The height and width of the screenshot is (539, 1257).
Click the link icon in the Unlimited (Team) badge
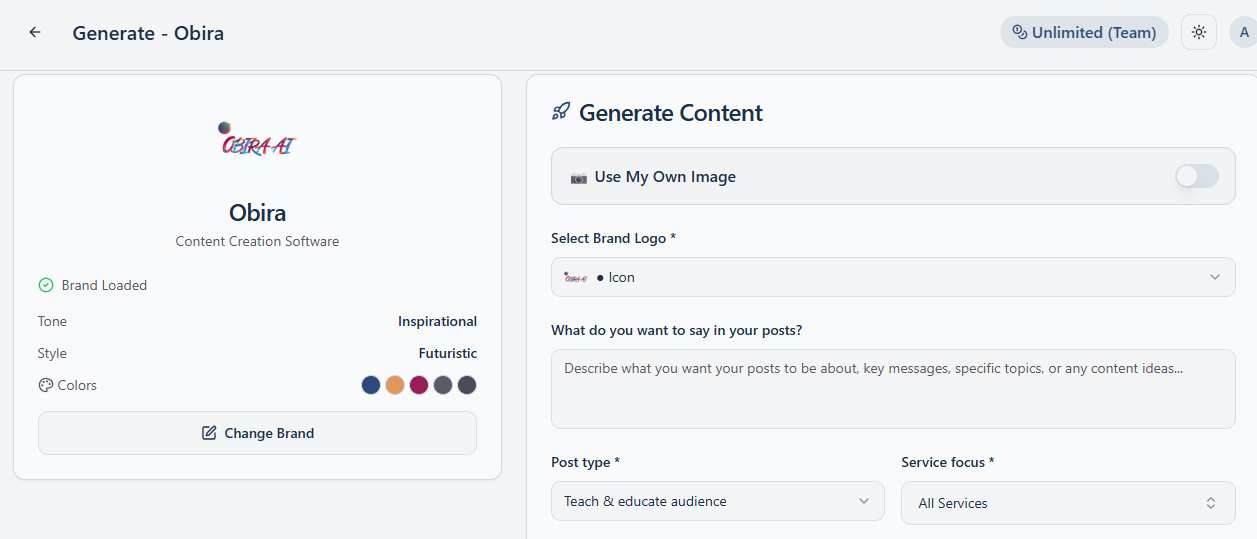coord(1019,32)
